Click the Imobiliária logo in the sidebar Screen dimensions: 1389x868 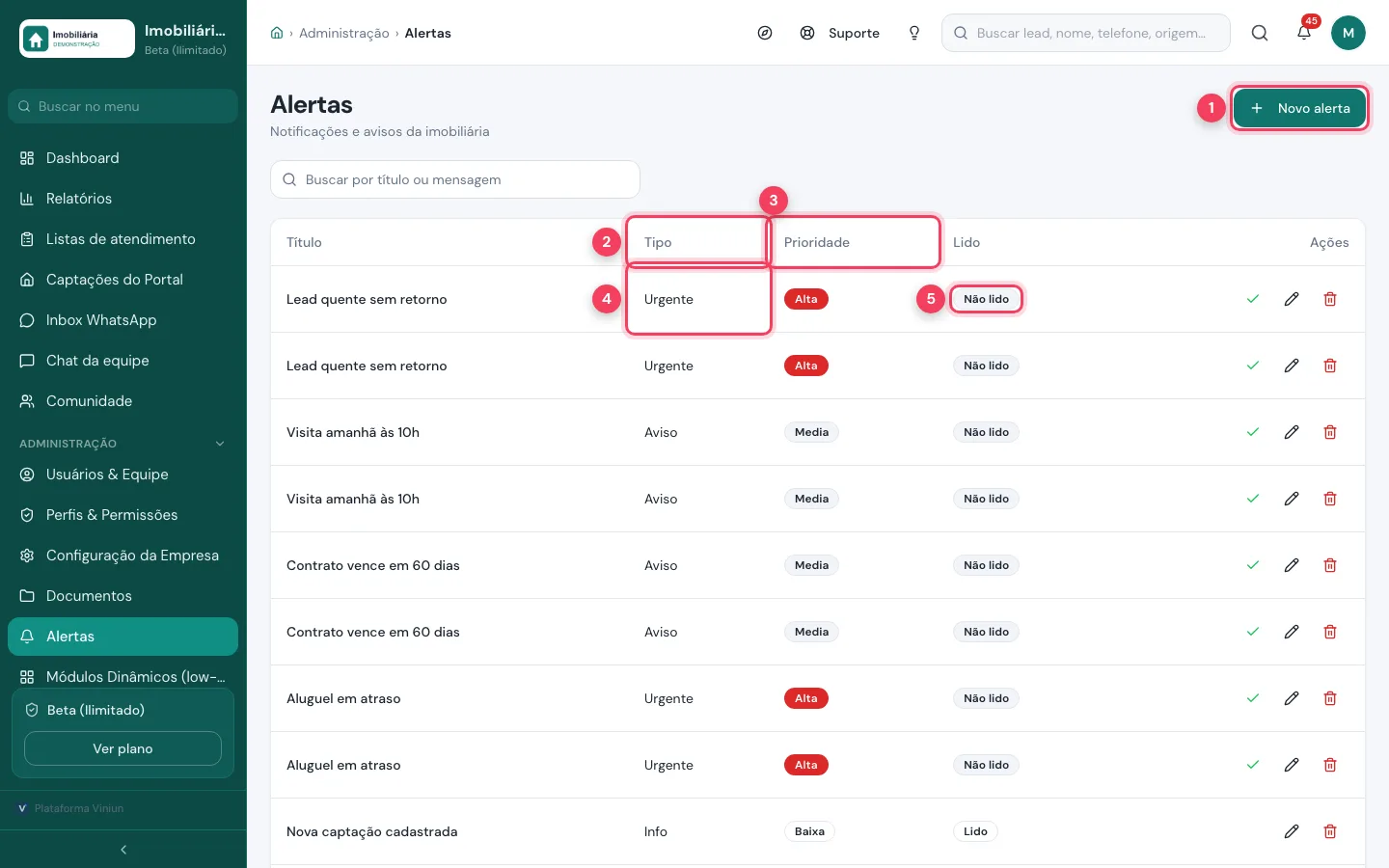pos(77,39)
